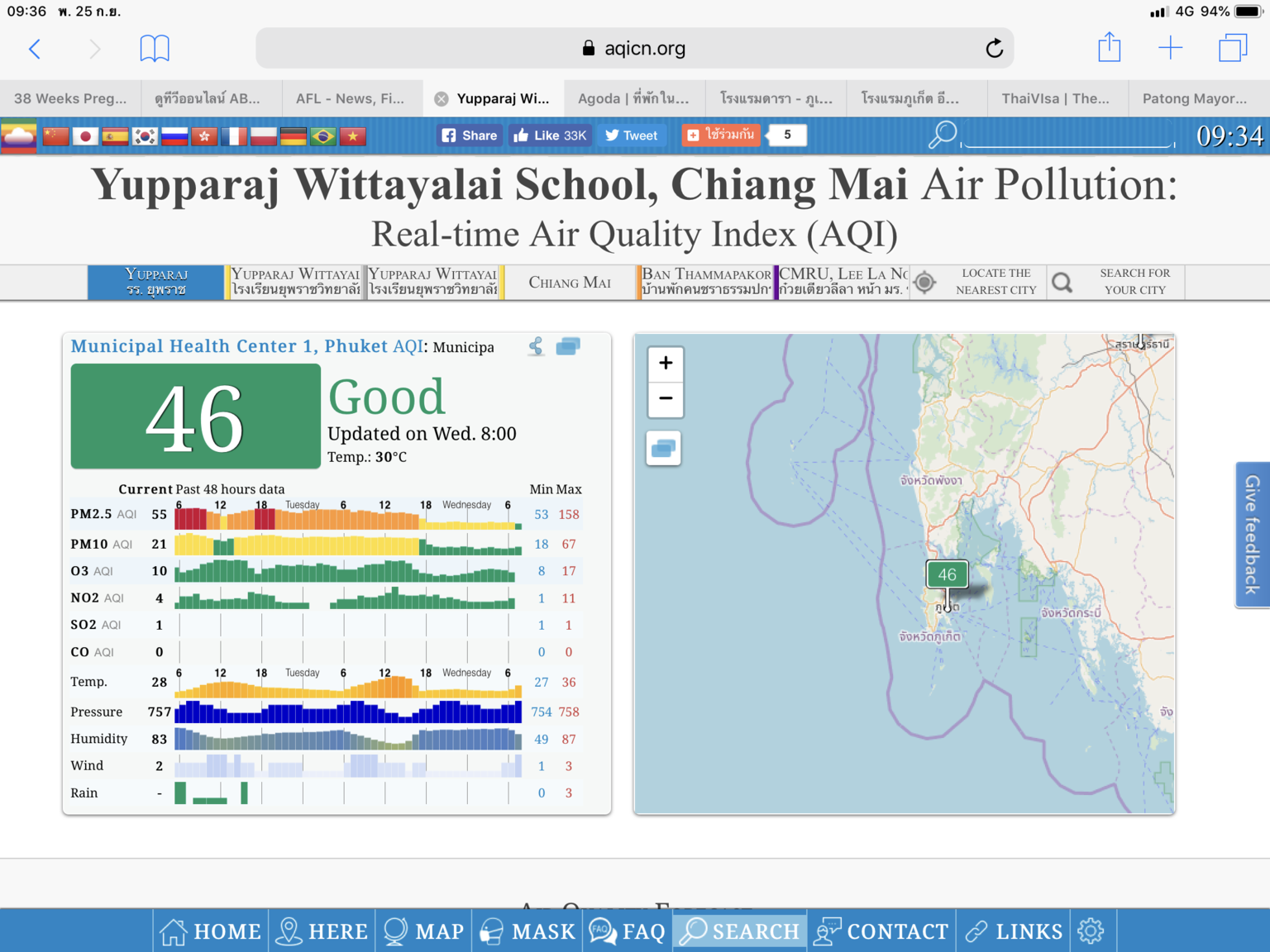Click the orange ใช้ร่วมกัน share button
The height and width of the screenshot is (952, 1270).
[x=720, y=135]
